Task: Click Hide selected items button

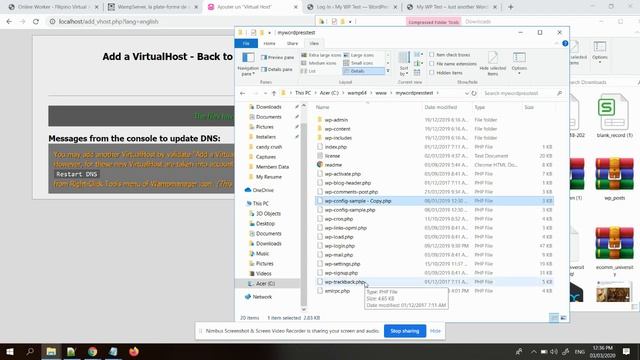Action: pos(493,64)
